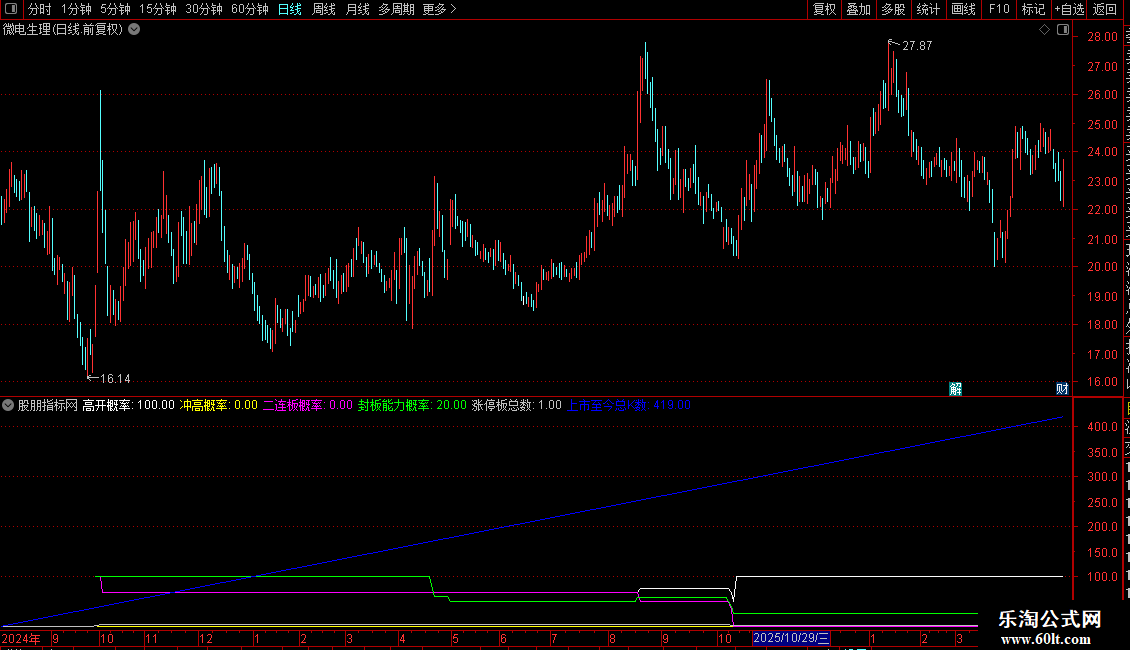Click the 返回 back button
Image resolution: width=1130 pixels, height=650 pixels.
coord(1105,9)
